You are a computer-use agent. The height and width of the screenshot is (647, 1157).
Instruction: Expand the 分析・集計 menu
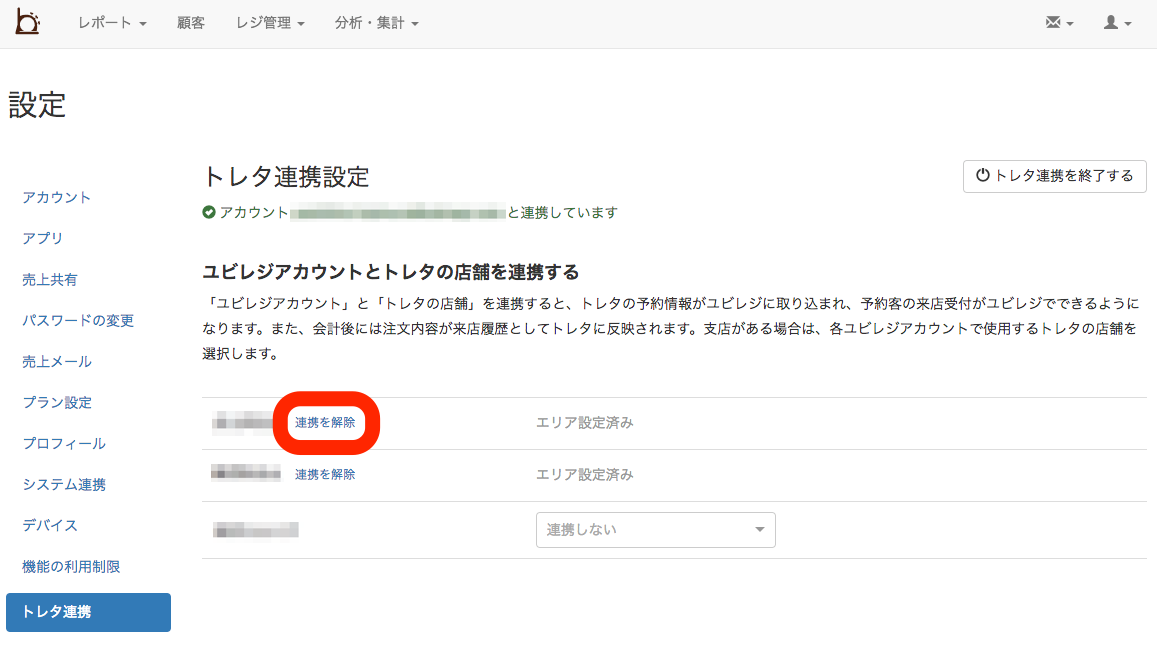tap(376, 23)
